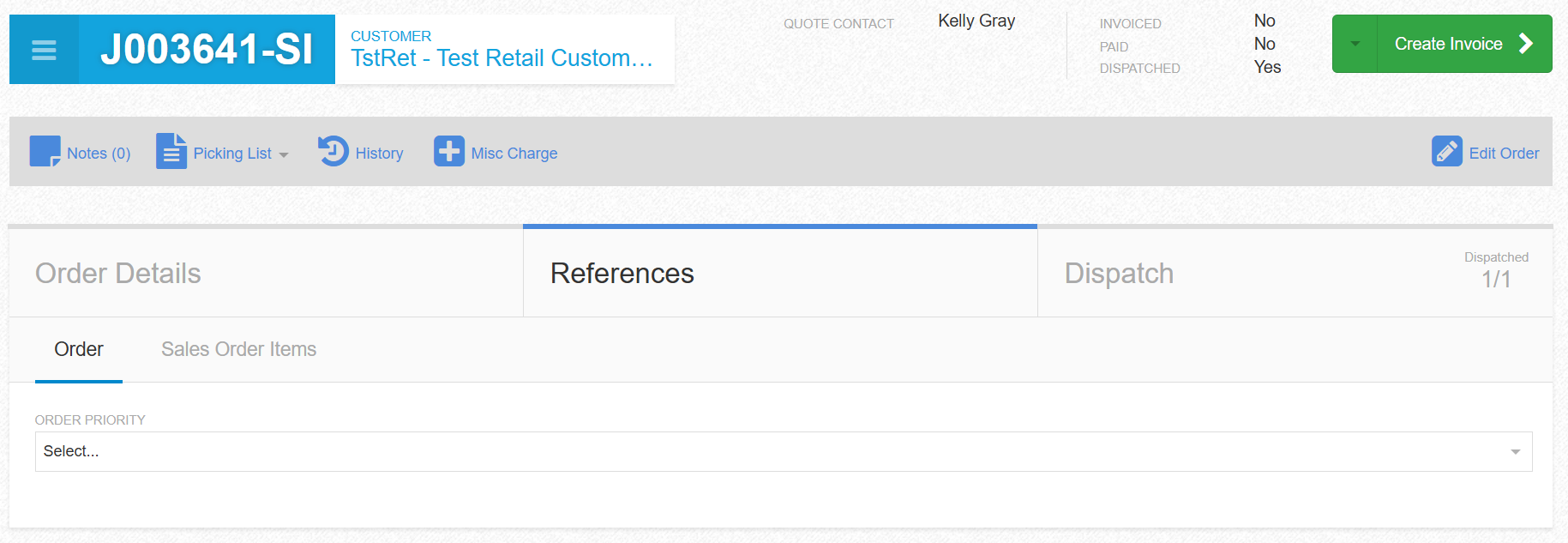Click the Picking List document icon

pyautogui.click(x=171, y=152)
